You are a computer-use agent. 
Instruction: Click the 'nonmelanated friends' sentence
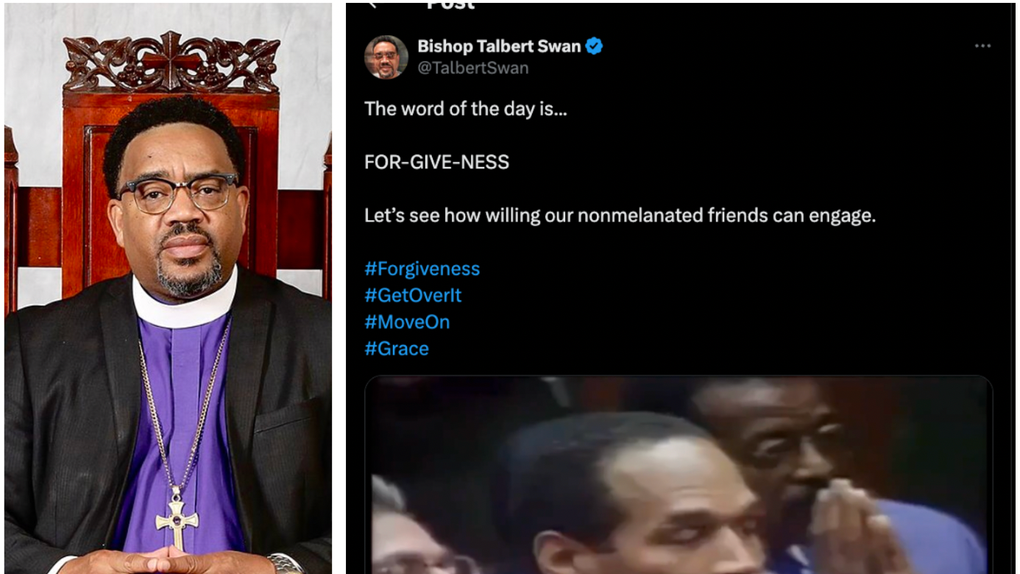point(620,215)
